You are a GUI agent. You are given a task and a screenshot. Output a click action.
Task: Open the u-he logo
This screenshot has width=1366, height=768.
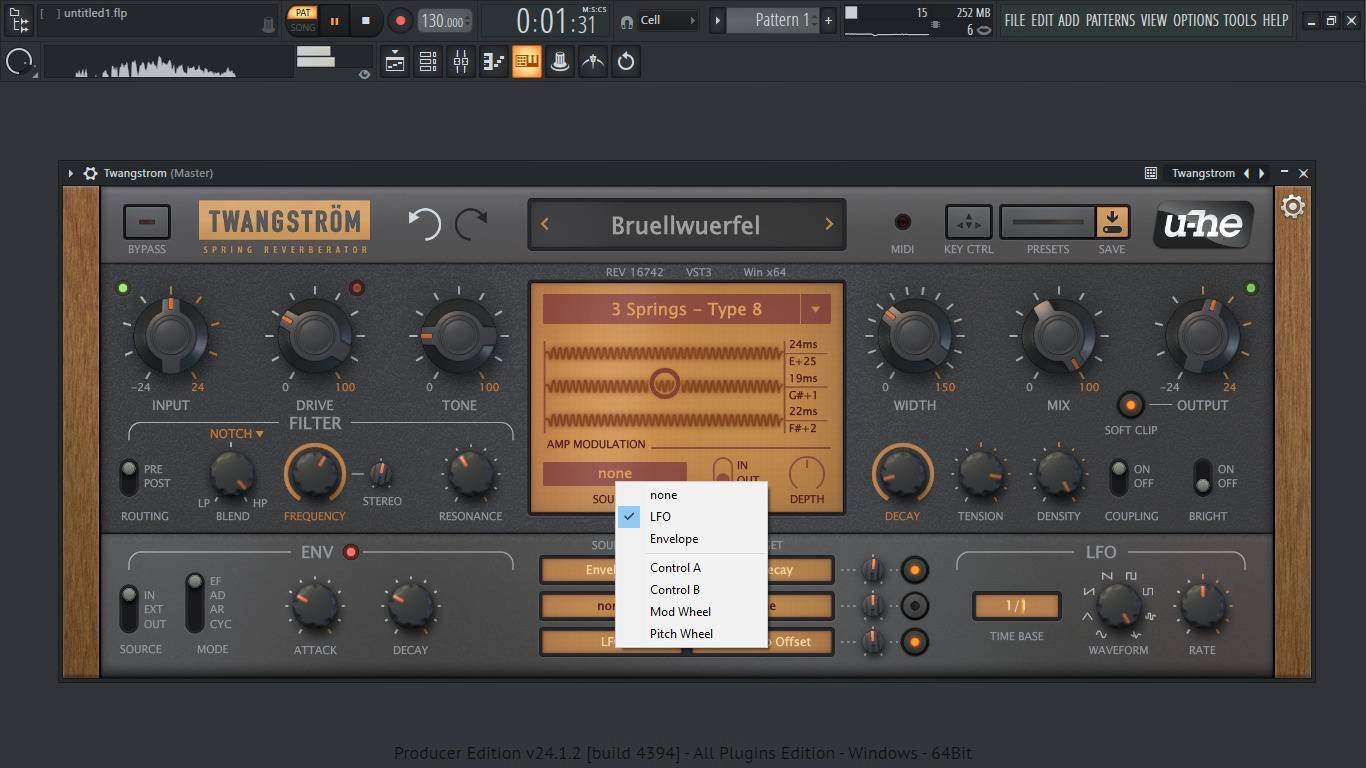1203,224
